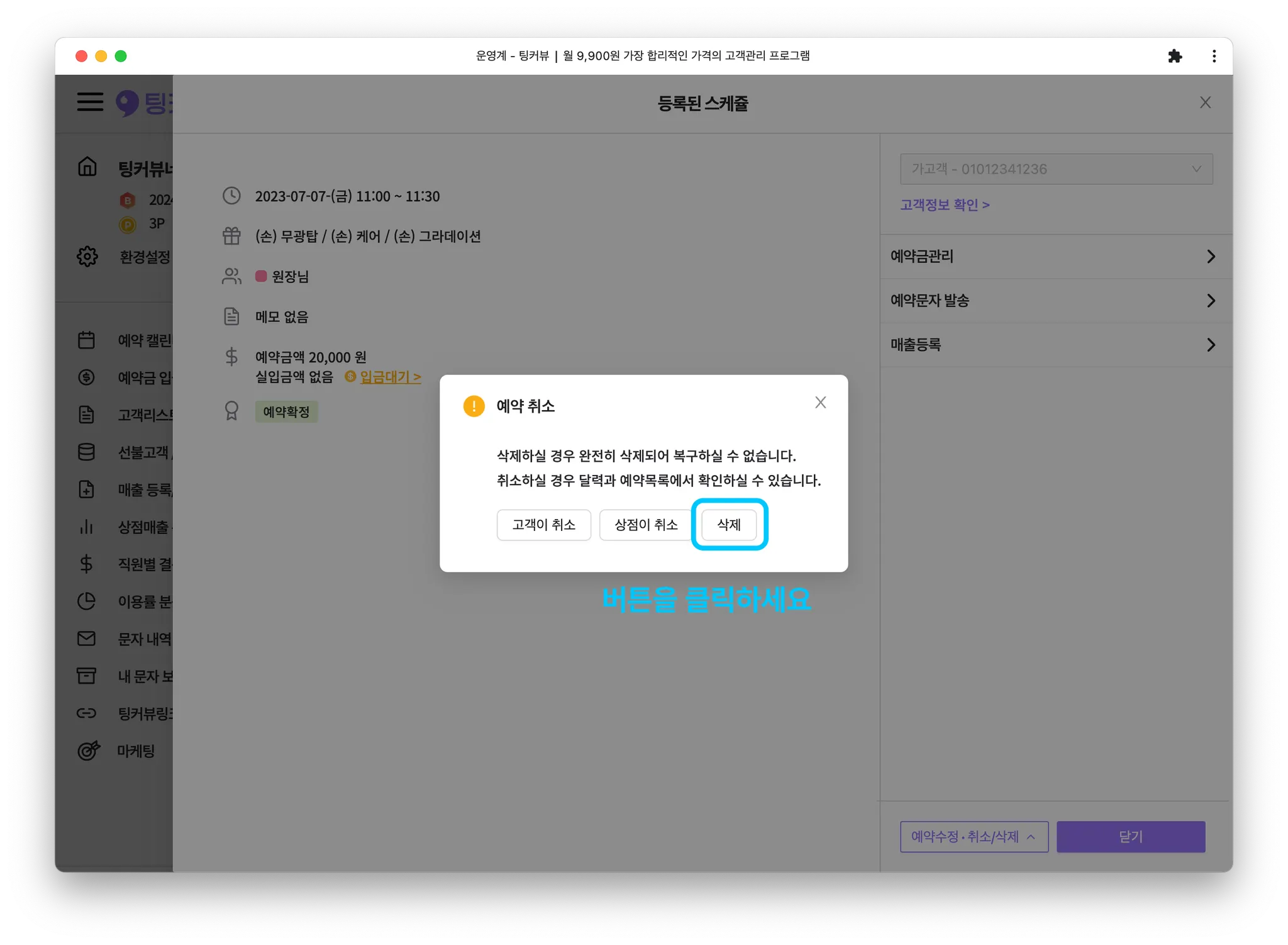This screenshot has height=945, width=1288.
Task: Click the 마케팅 target icon
Action: [88, 751]
